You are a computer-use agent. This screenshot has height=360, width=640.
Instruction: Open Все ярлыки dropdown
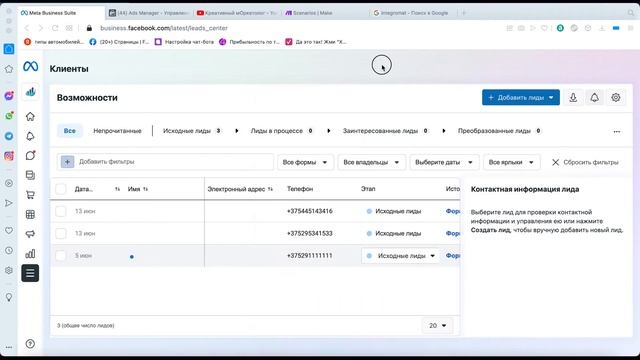click(x=511, y=162)
